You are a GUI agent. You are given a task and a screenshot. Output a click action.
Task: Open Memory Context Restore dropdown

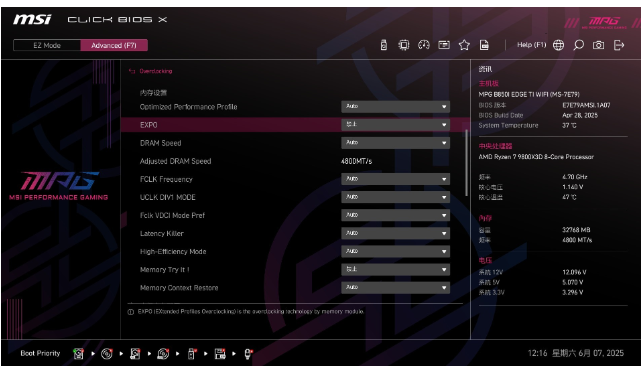pyautogui.click(x=395, y=287)
